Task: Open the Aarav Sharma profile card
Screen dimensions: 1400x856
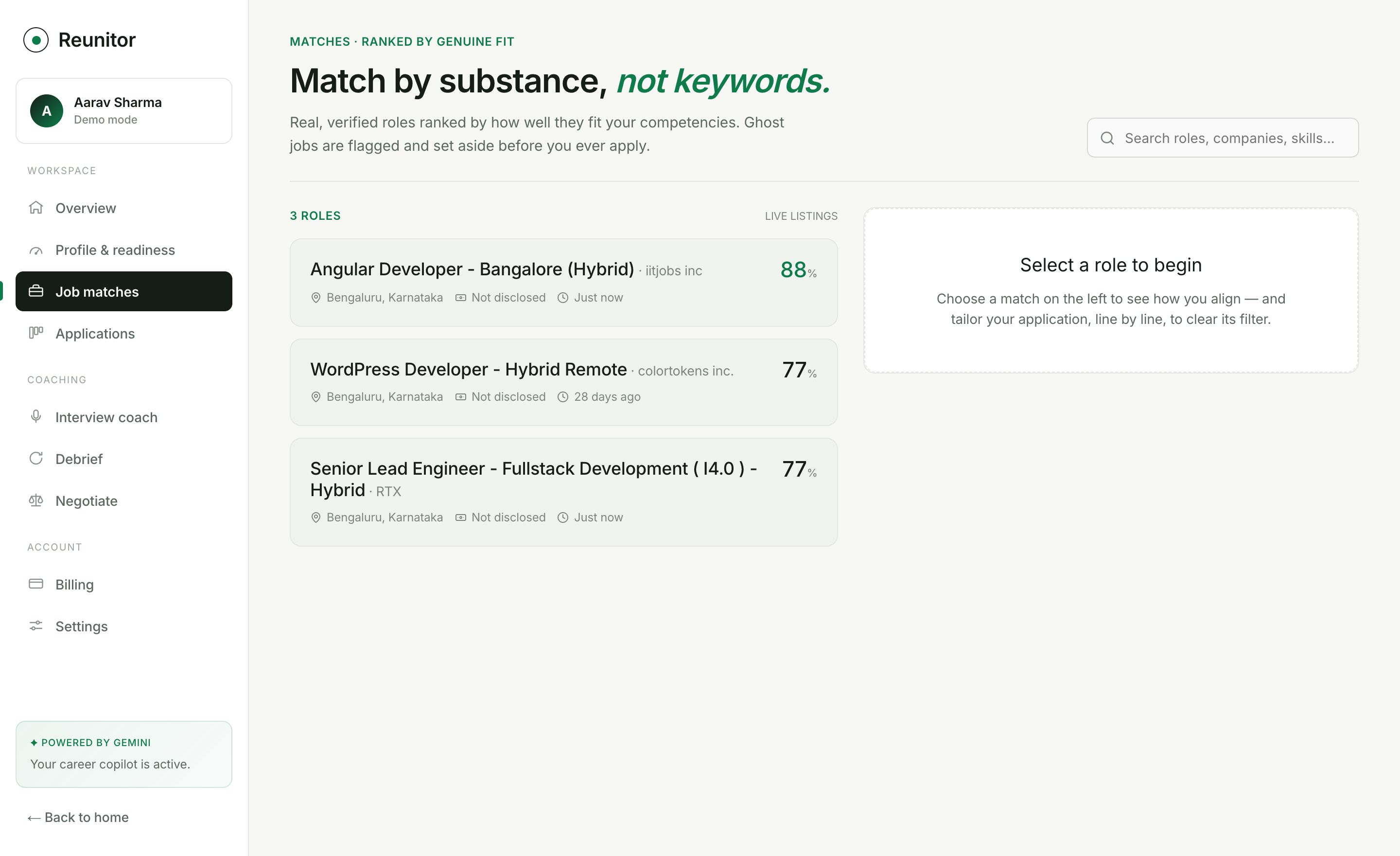Action: [x=124, y=111]
